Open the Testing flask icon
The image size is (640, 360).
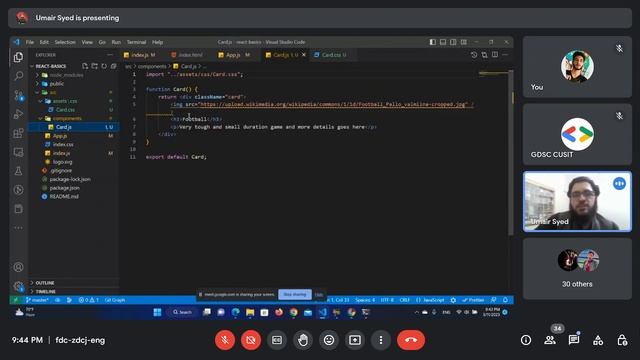(18, 171)
